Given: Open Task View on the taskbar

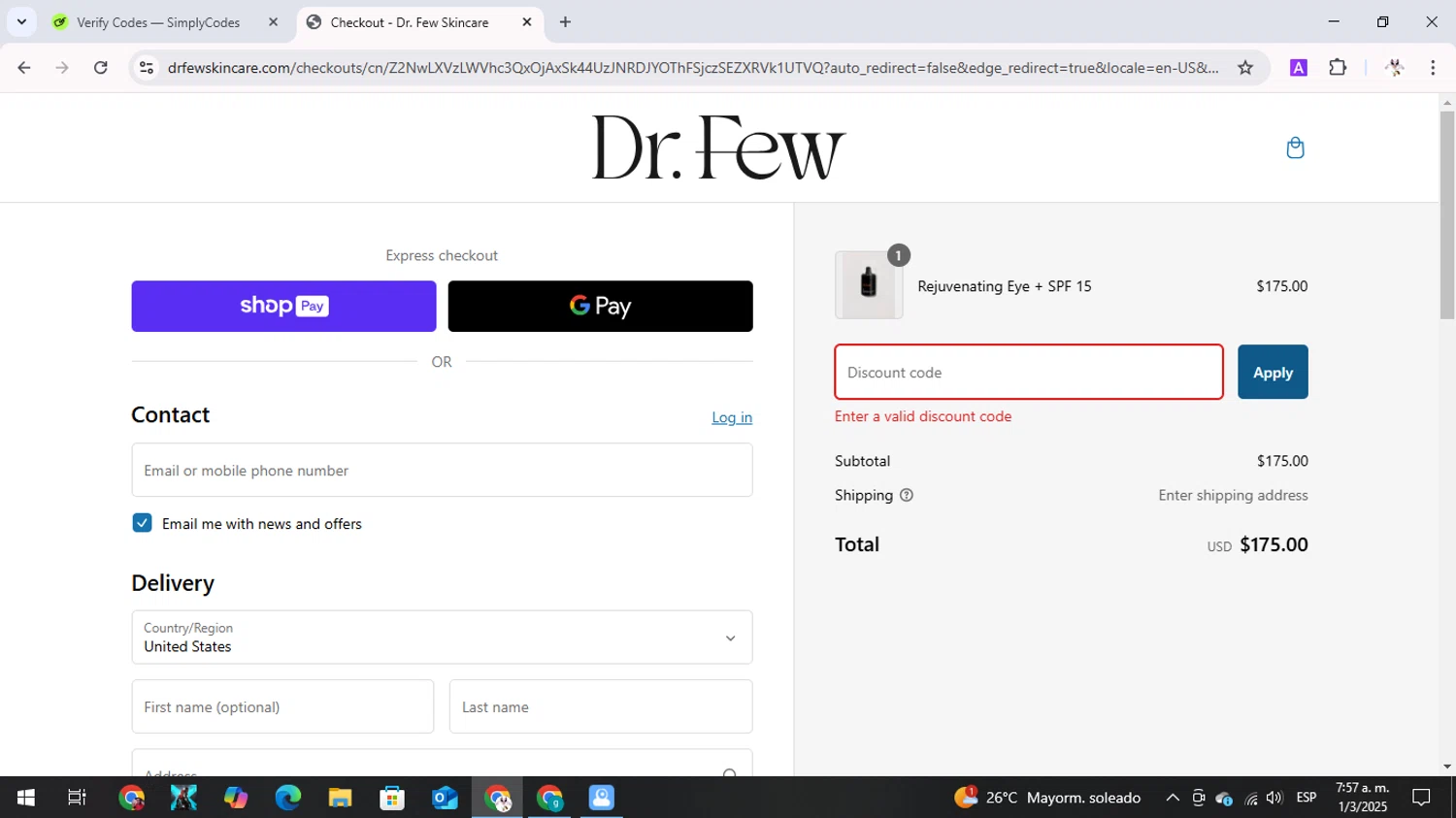Looking at the screenshot, I should click(77, 798).
